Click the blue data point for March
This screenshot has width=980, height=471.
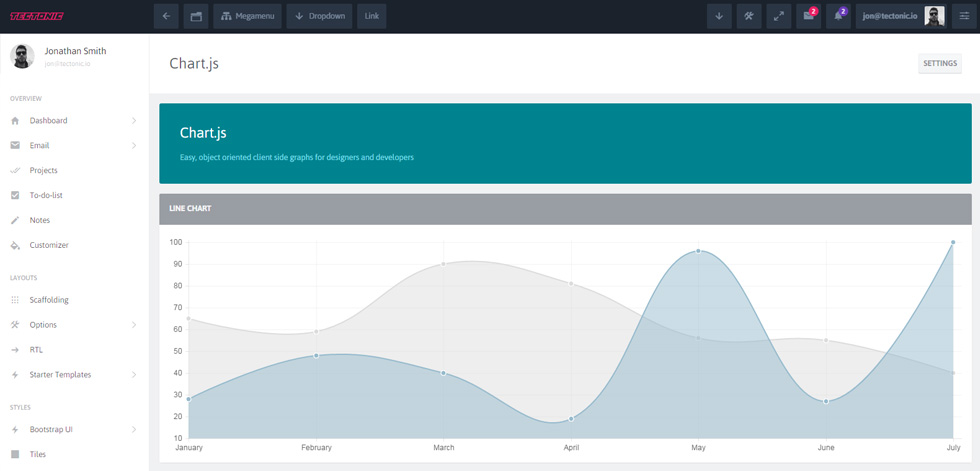[x=443, y=373]
